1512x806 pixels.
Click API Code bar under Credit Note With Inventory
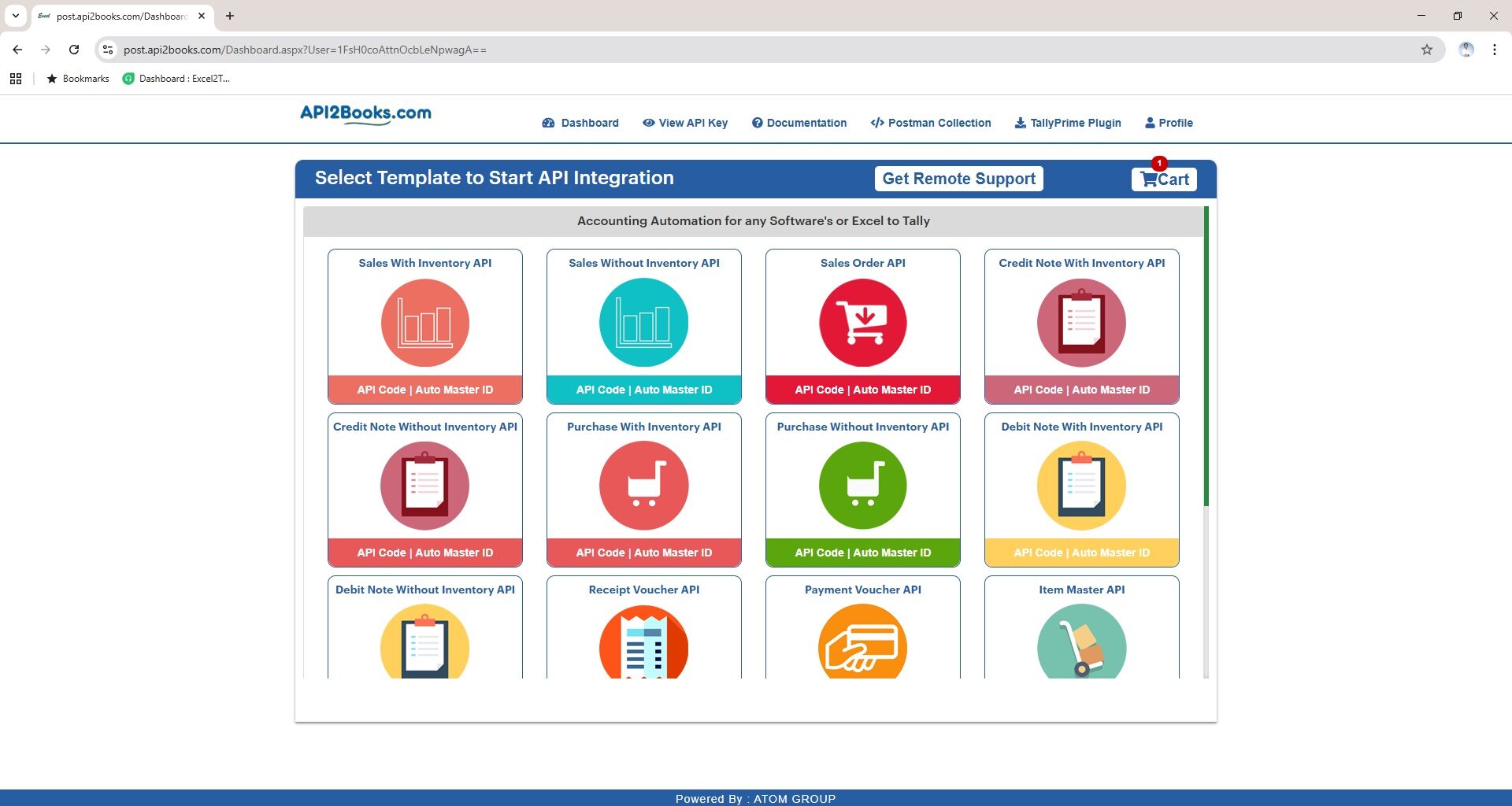[1082, 390]
